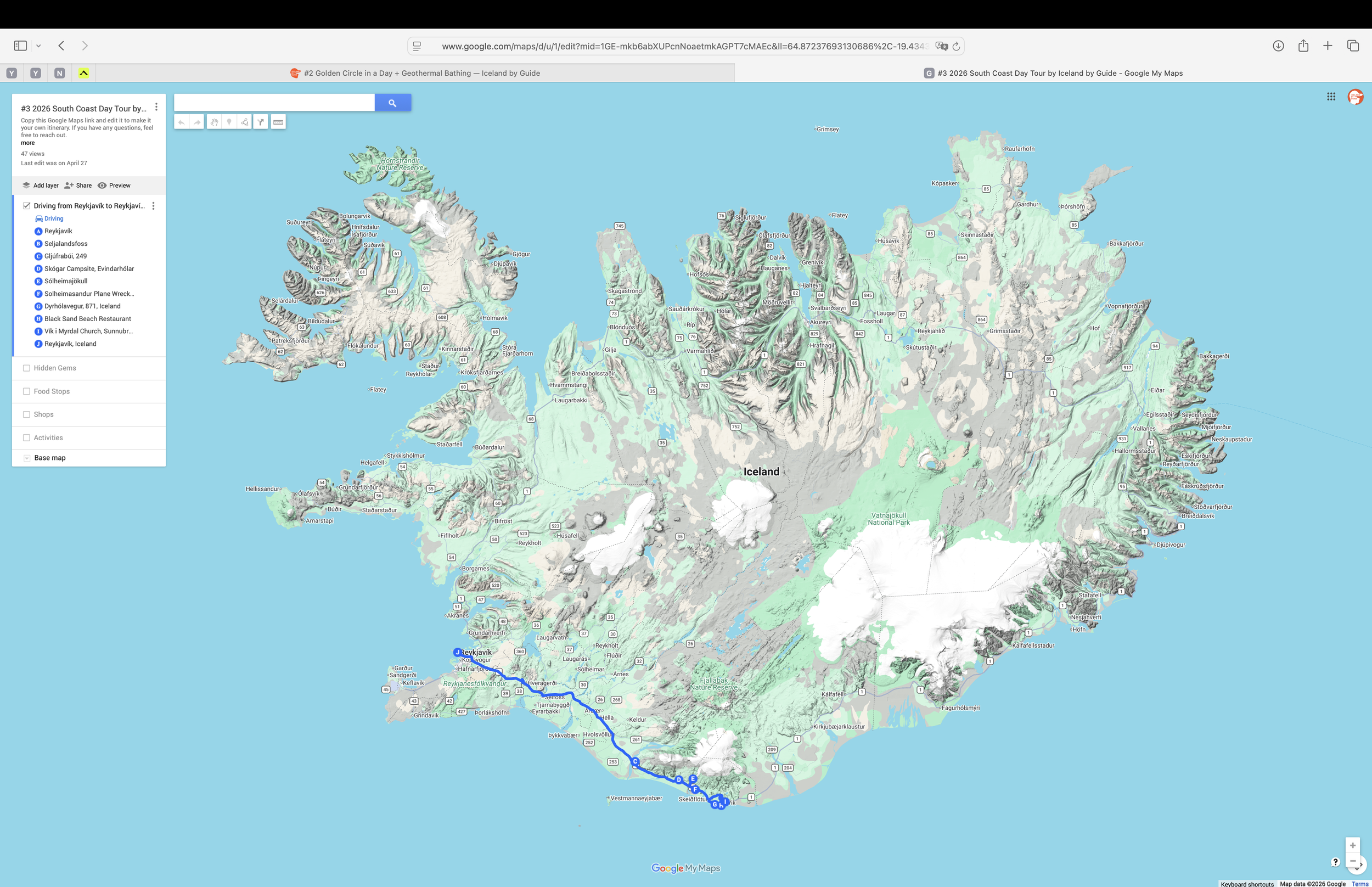Reload the current page
The image size is (1372, 887).
956,46
